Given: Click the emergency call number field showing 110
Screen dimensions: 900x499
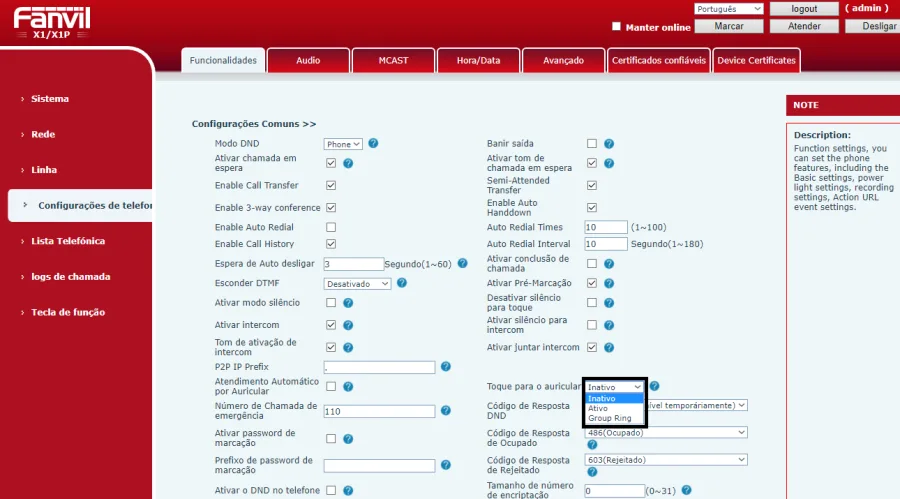Looking at the screenshot, I should coord(379,411).
